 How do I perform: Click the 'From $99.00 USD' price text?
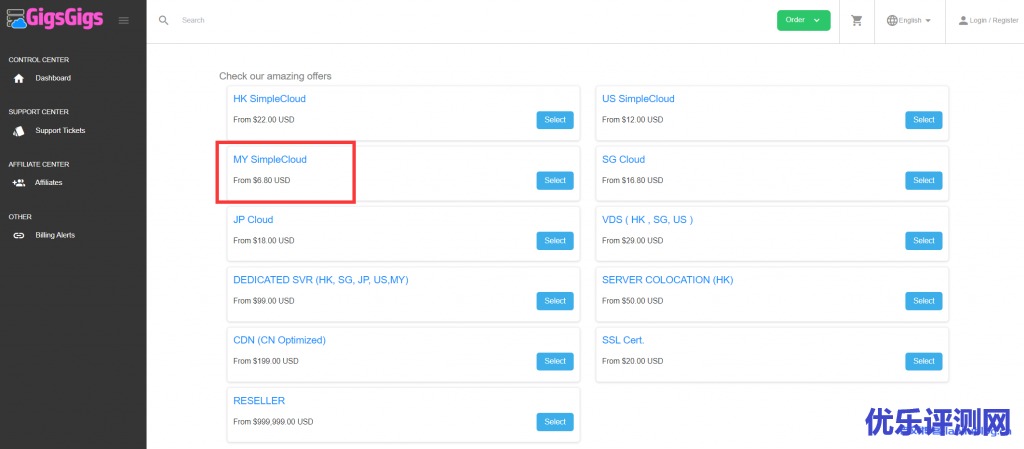pos(264,301)
